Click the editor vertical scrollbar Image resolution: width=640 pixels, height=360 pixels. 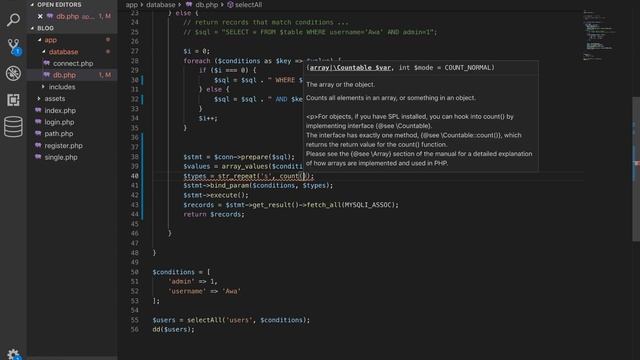click(636, 169)
